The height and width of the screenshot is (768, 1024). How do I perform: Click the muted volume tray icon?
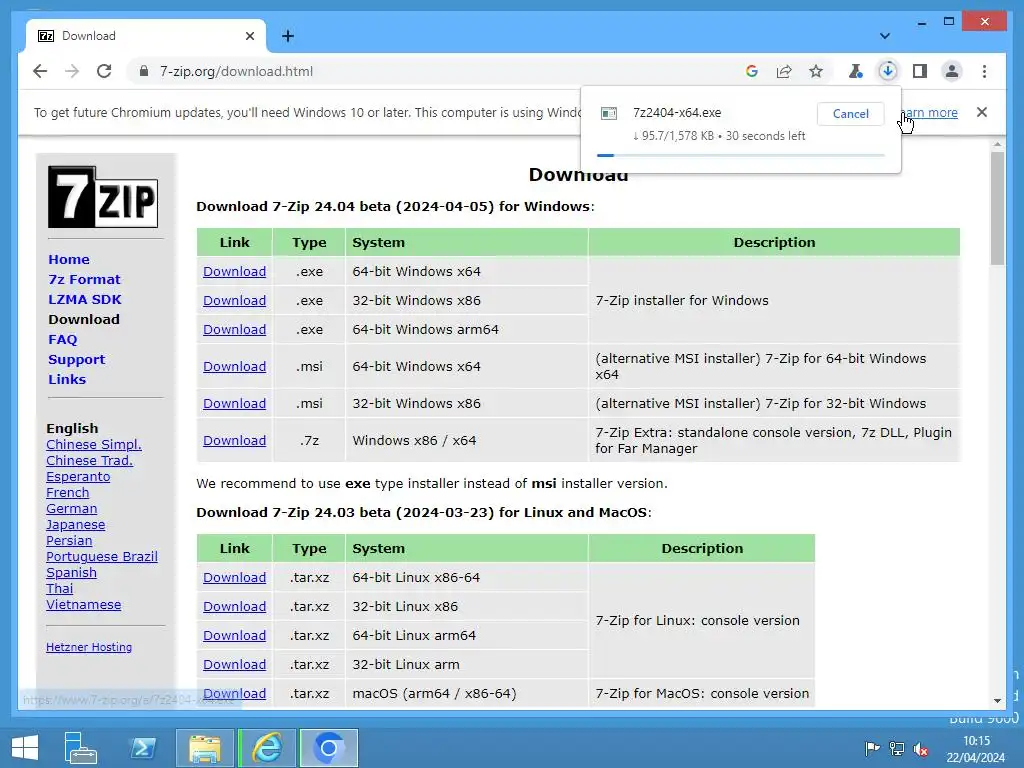[921, 749]
